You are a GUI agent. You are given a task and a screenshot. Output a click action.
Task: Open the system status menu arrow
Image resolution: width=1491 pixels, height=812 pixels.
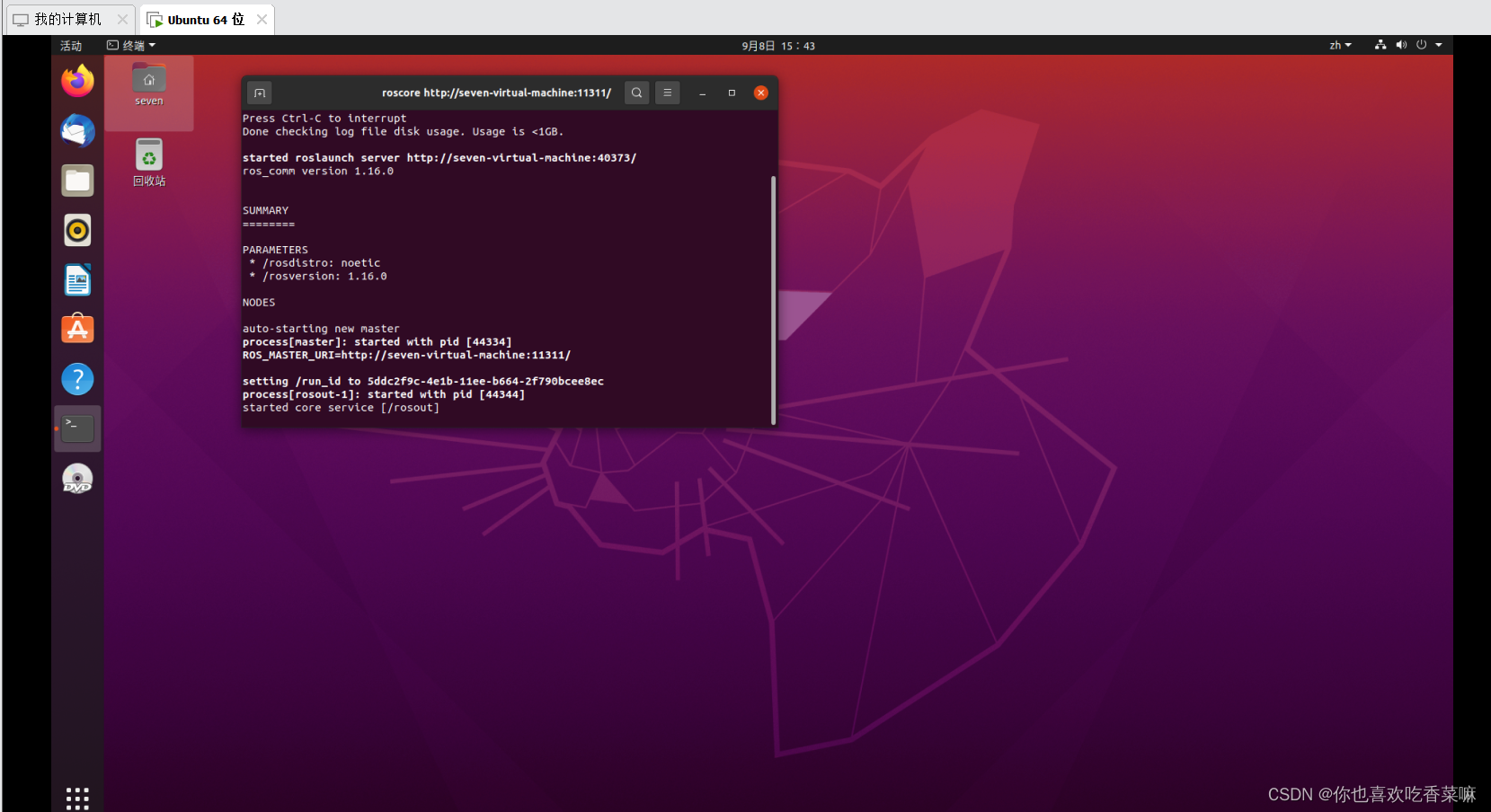tap(1440, 45)
